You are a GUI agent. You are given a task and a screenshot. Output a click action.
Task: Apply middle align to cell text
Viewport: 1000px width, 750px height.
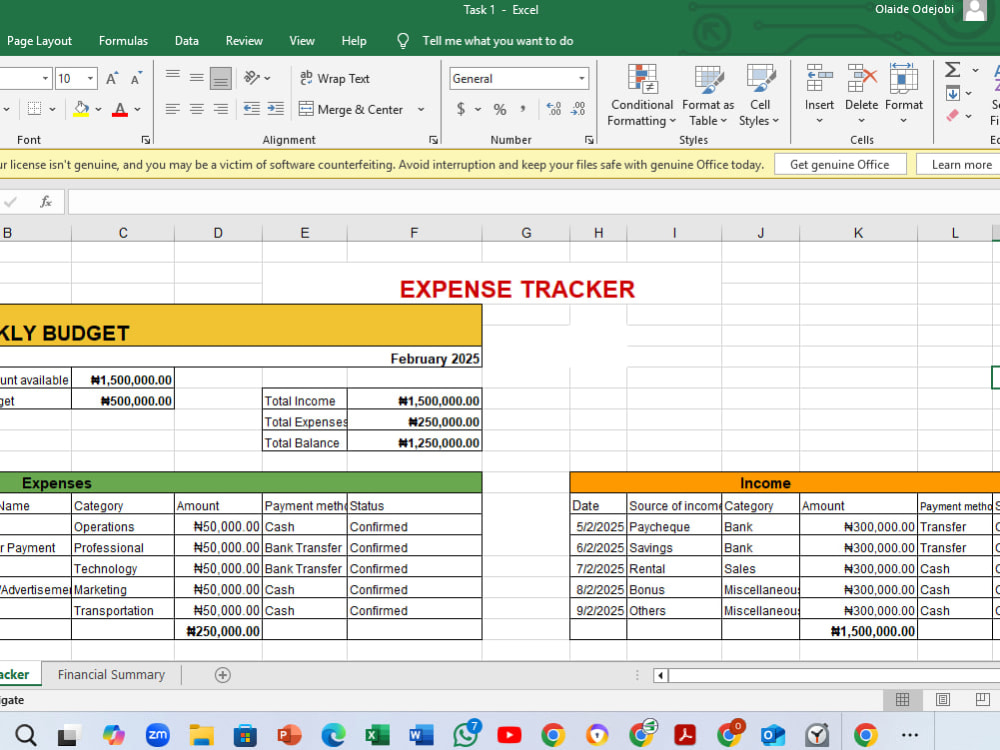click(196, 78)
